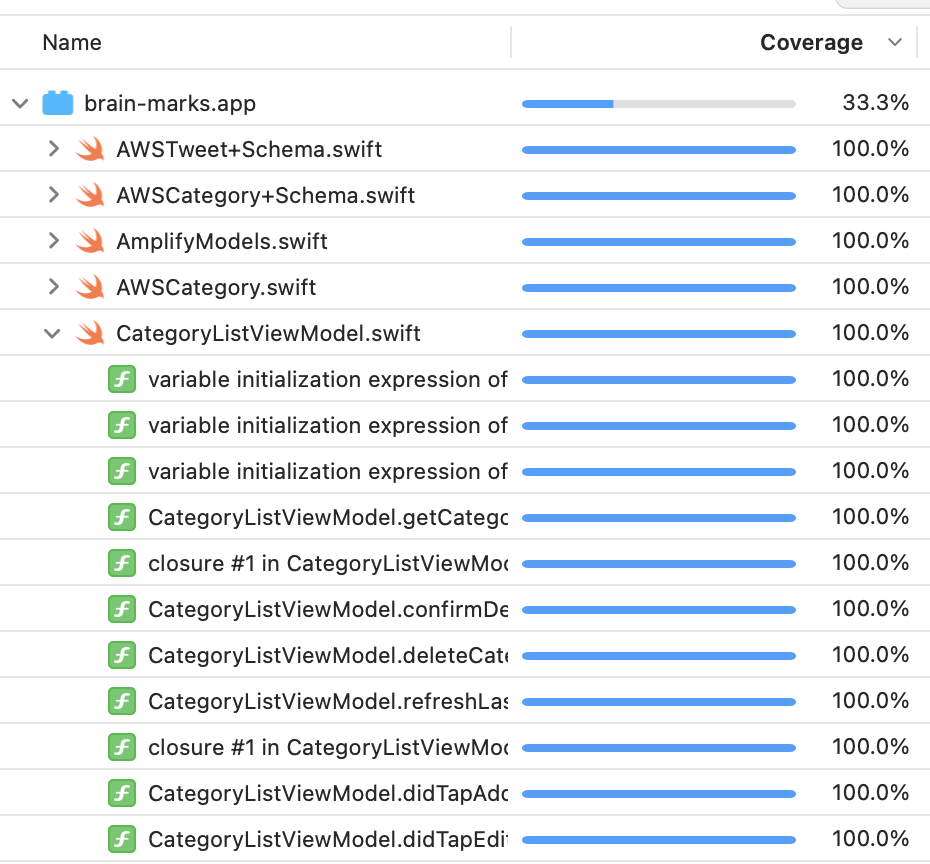The image size is (930, 864).
Task: Click Swift icon of AWSCategory.swift
Action: (90, 288)
